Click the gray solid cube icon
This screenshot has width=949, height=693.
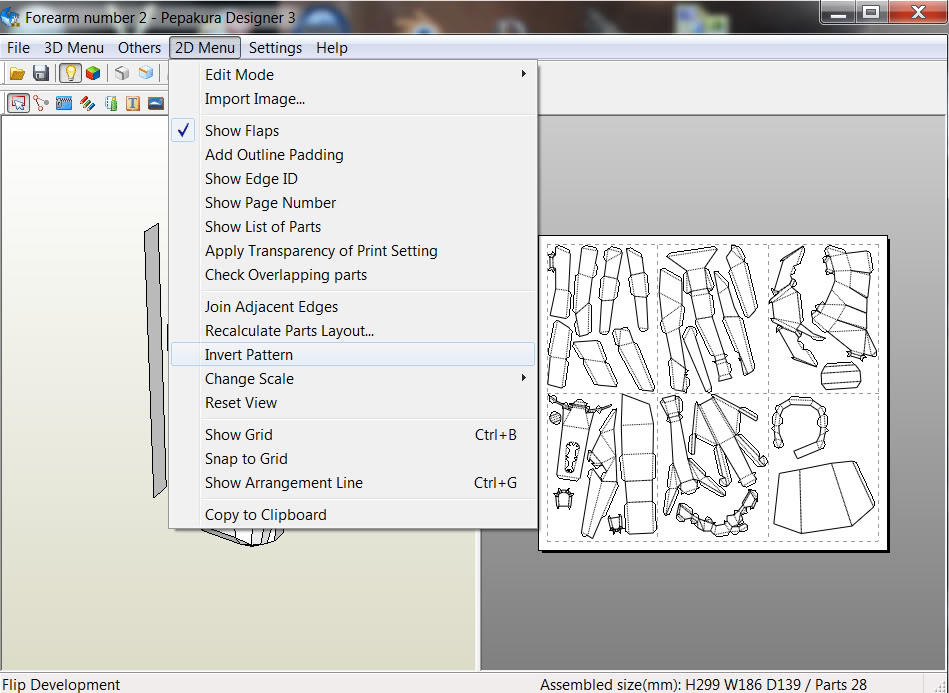(x=122, y=73)
